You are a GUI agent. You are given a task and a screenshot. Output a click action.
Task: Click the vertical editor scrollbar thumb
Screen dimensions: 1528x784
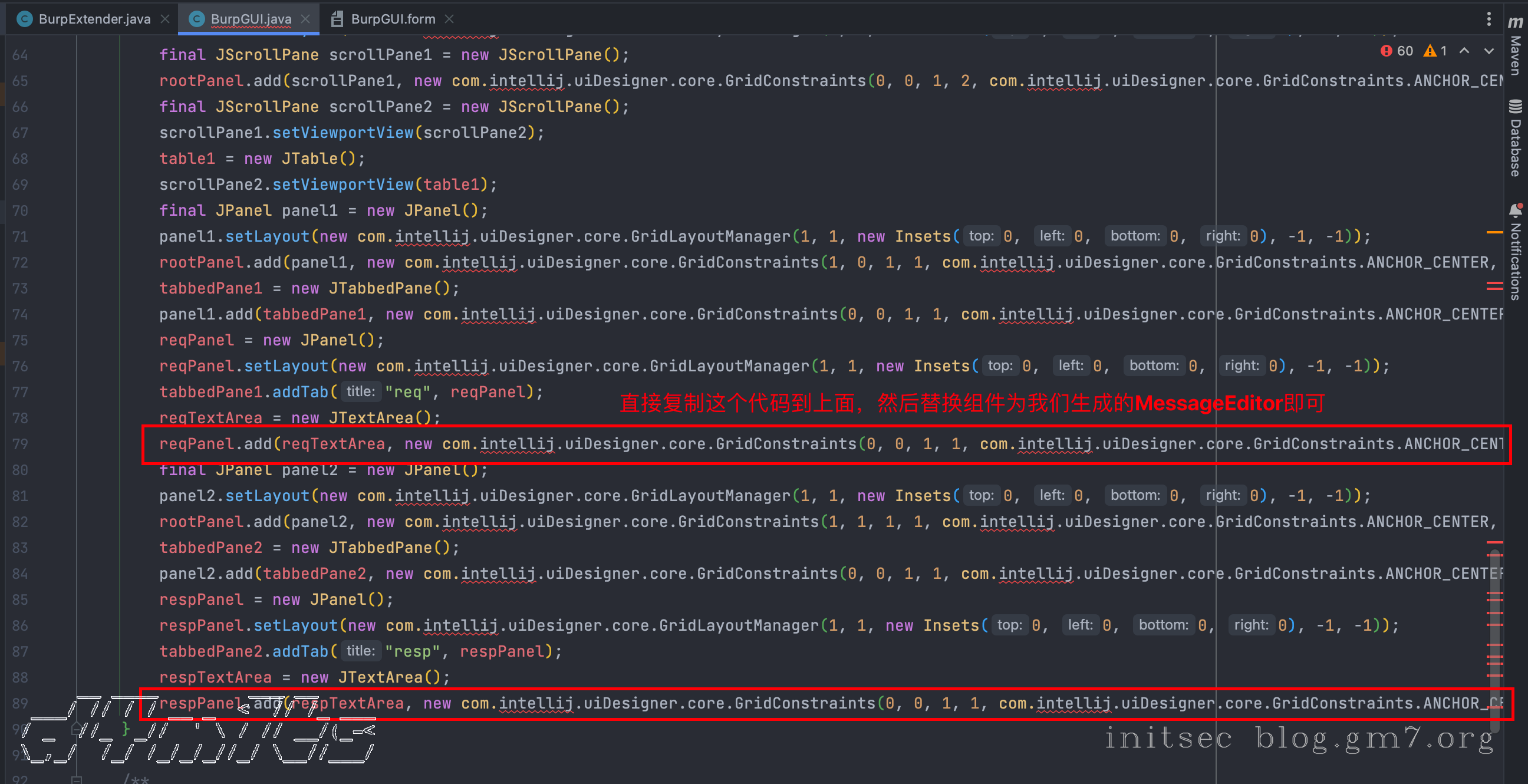tap(1495, 634)
